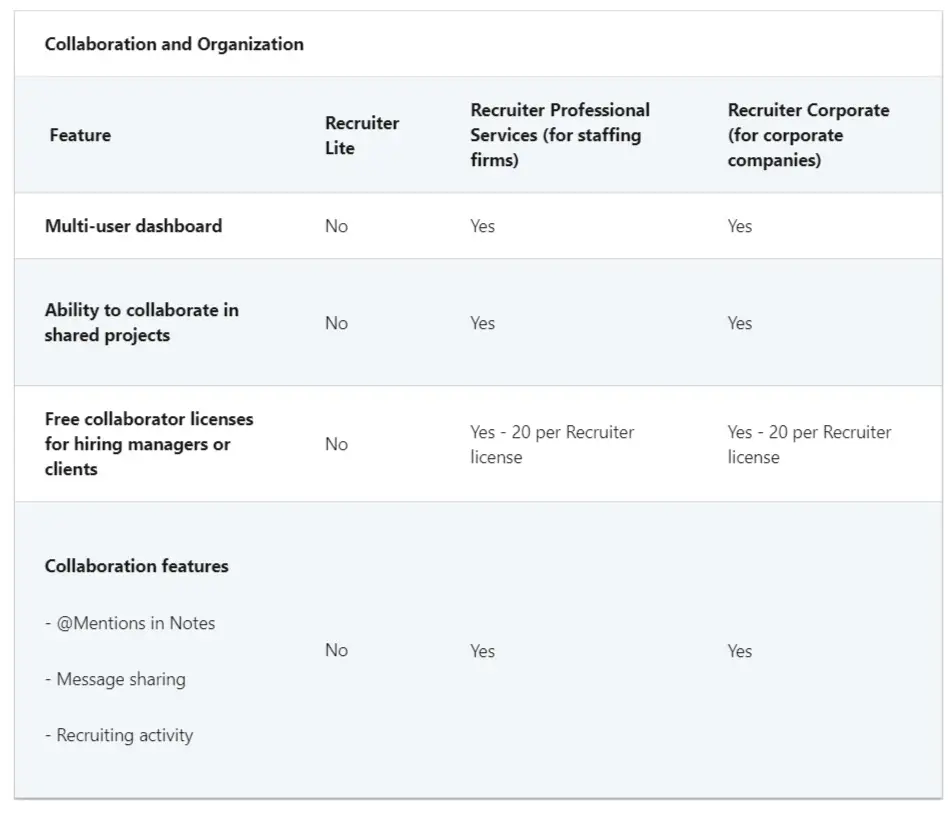Select 'Free collaborator licenses for hiring managers' label
This screenshot has width=951, height=820.
[149, 444]
